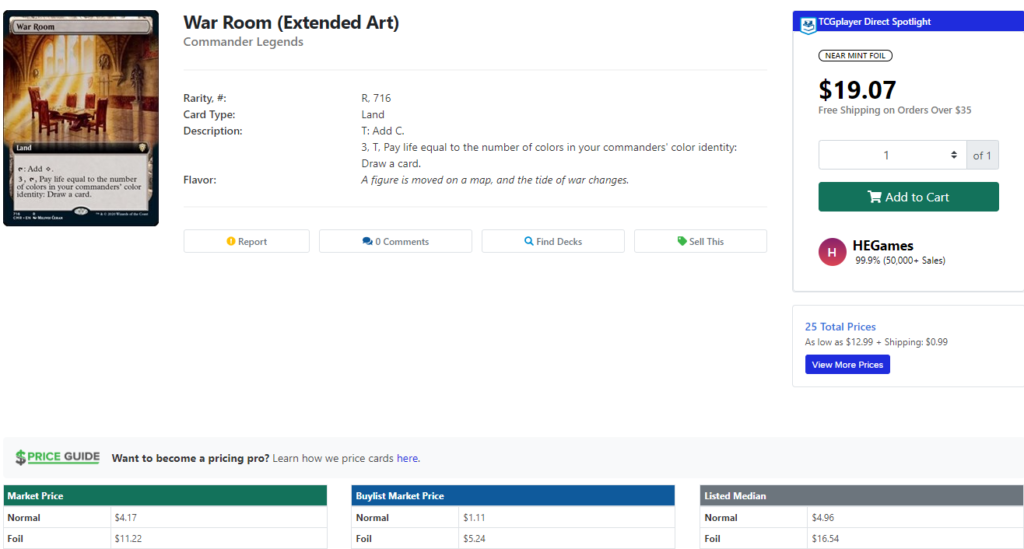Click 'Want to become a pricing pro?' text
This screenshot has width=1024, height=549.
pos(190,458)
